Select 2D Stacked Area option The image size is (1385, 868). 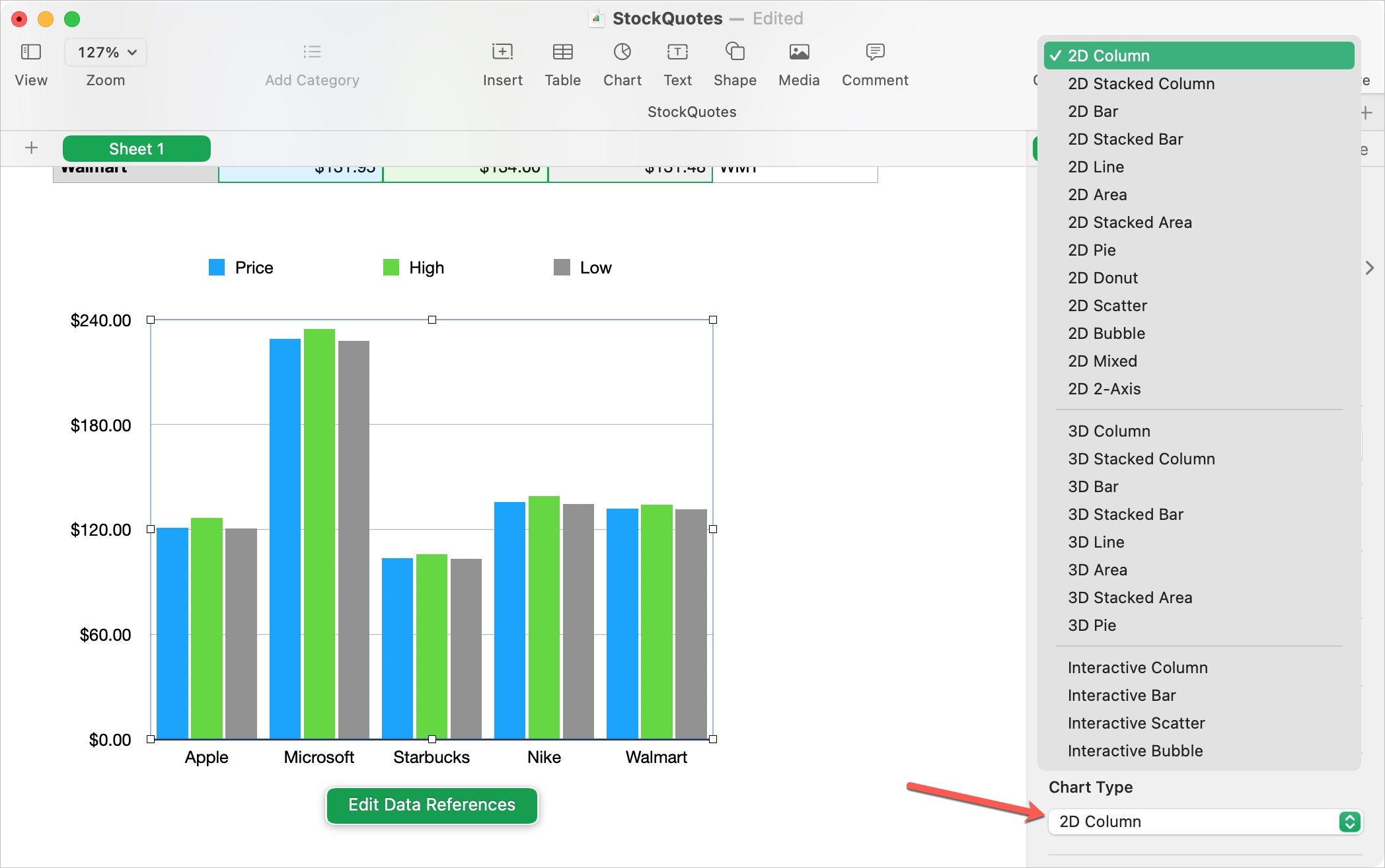(1199, 222)
